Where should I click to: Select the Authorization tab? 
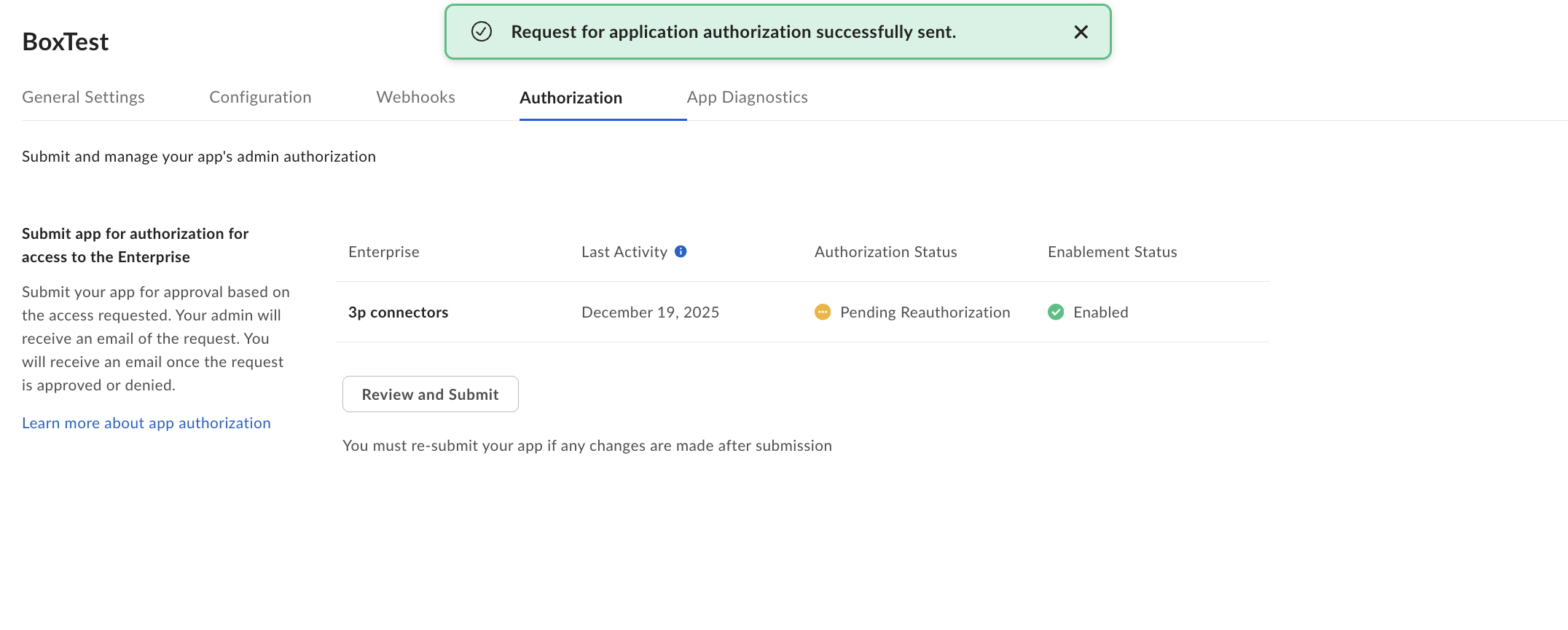pyautogui.click(x=571, y=98)
